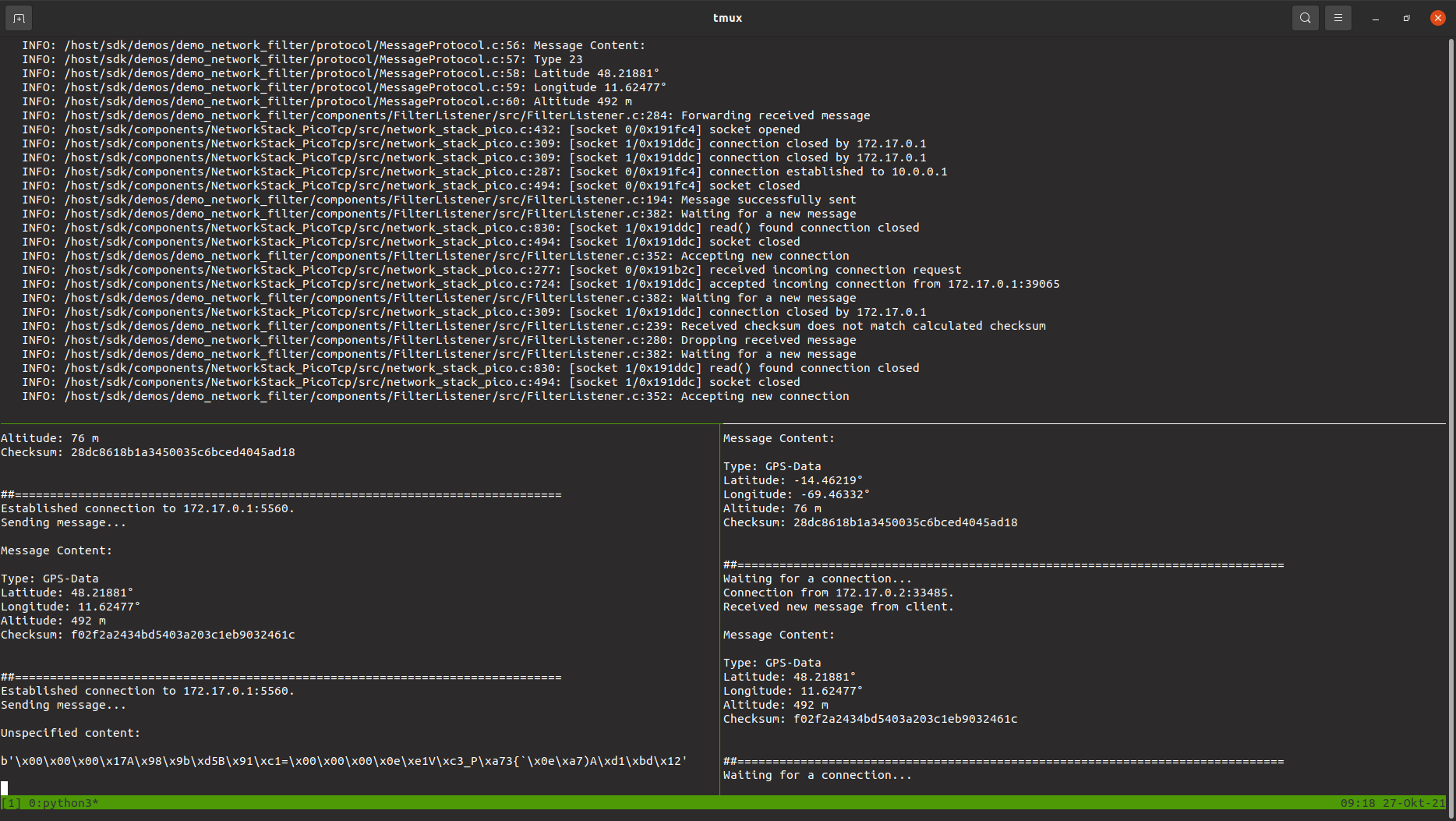1456x821 pixels.
Task: Click the 'socket opened' log line
Action: pos(411,129)
